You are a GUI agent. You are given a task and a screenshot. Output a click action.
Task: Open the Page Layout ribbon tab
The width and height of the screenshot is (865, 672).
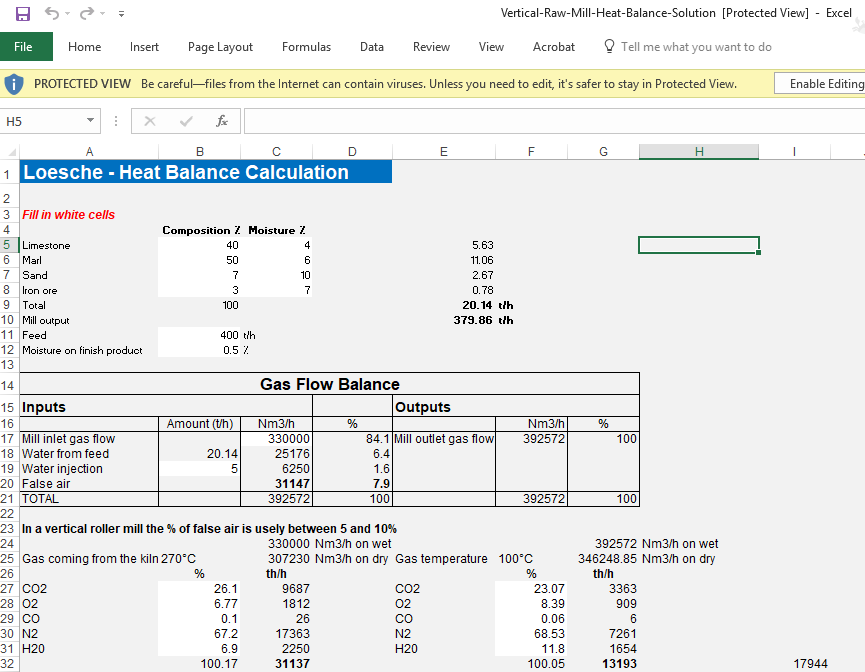tap(220, 47)
